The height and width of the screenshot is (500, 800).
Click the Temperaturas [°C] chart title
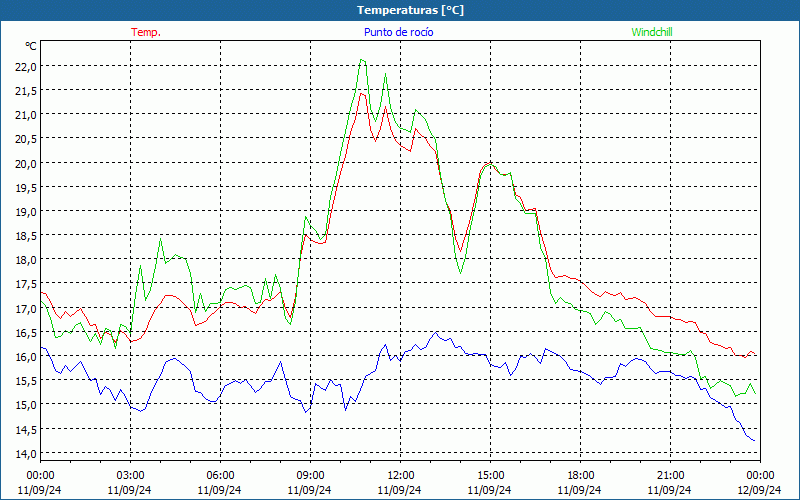click(x=410, y=10)
